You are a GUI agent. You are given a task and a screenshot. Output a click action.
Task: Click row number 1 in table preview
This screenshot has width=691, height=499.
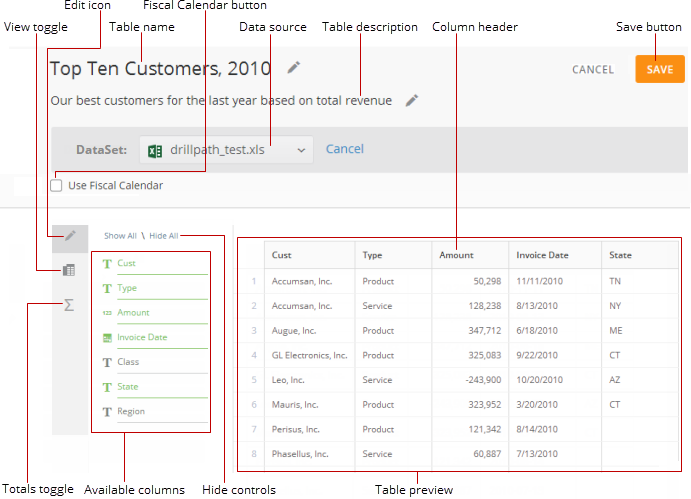254,281
